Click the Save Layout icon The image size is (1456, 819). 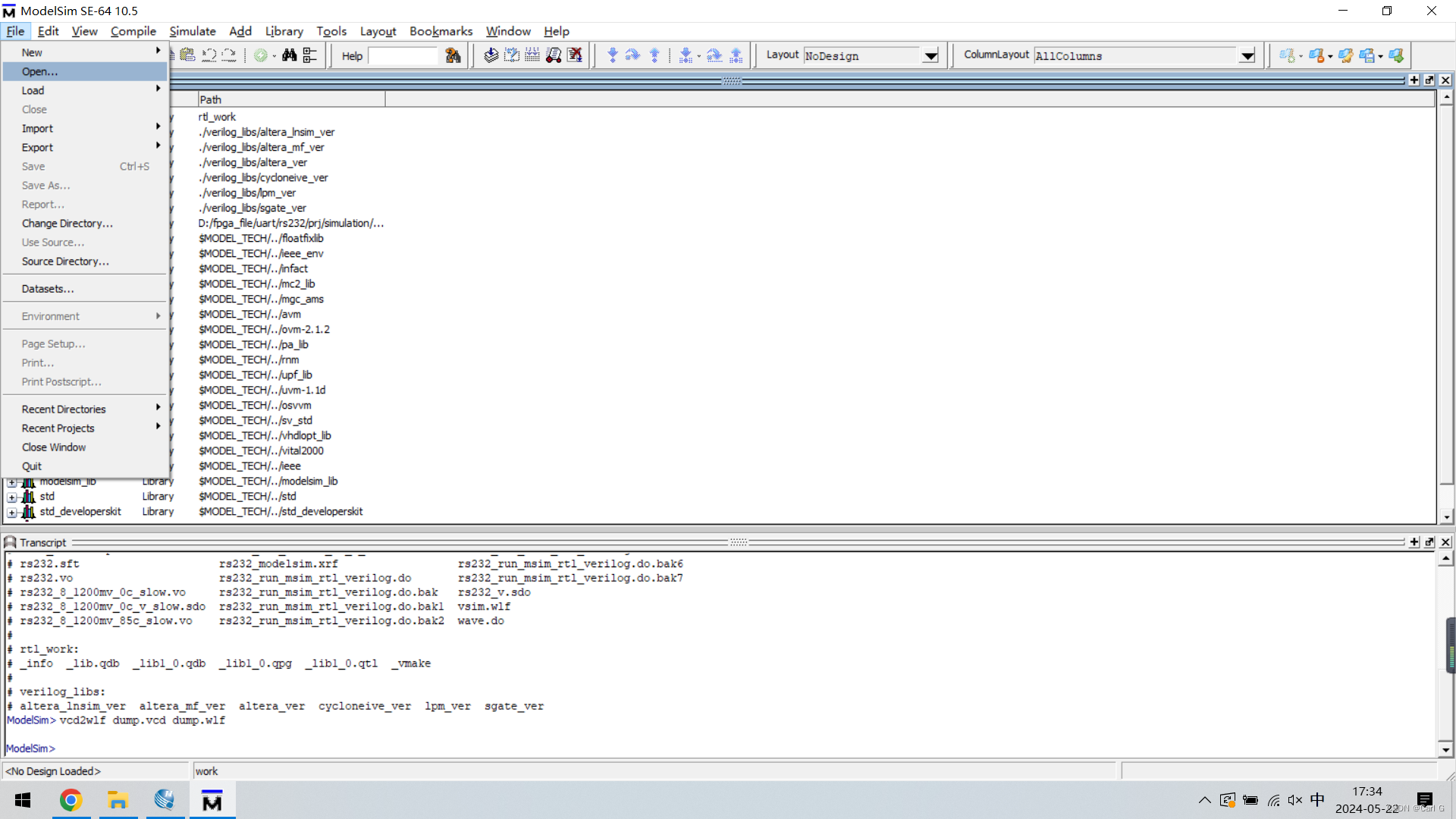click(x=1368, y=55)
